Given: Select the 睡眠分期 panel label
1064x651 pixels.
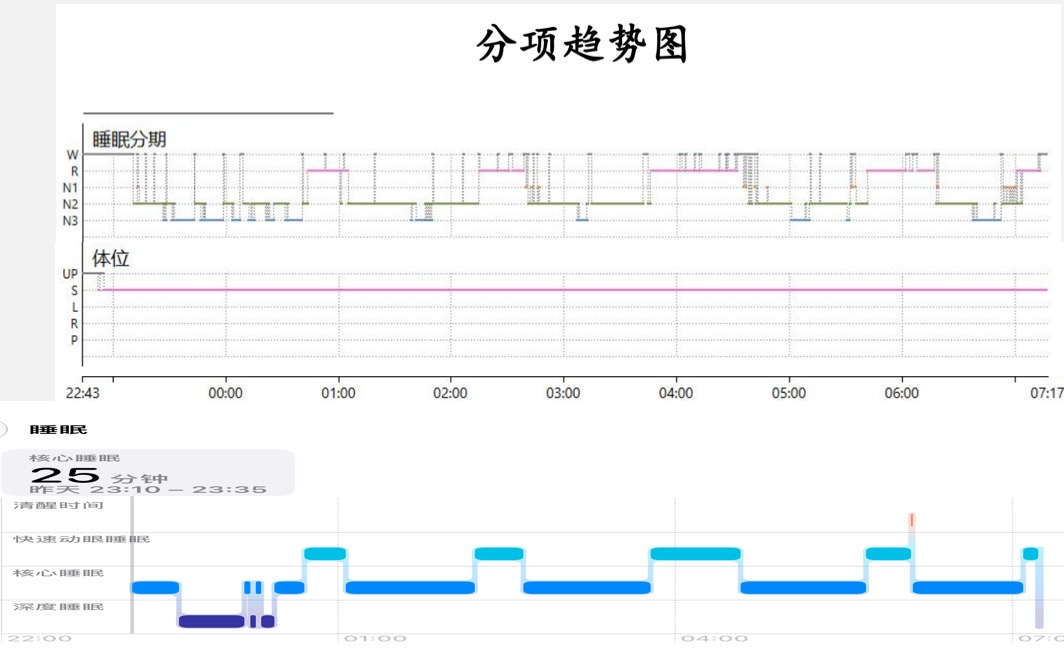Looking at the screenshot, I should [x=130, y=139].
